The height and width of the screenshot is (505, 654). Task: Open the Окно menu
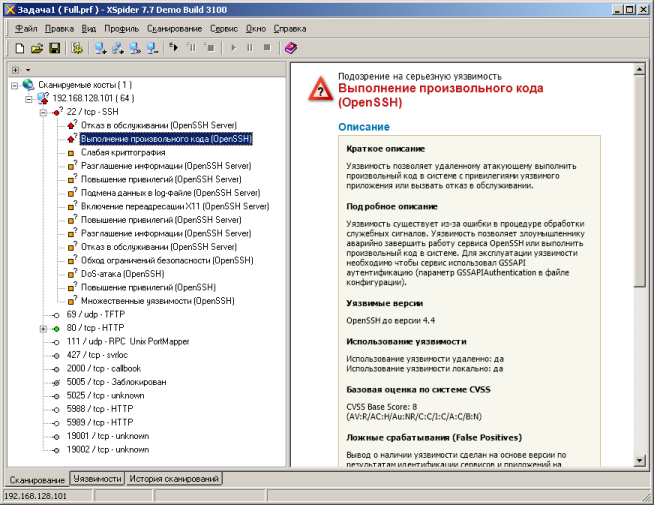point(256,29)
